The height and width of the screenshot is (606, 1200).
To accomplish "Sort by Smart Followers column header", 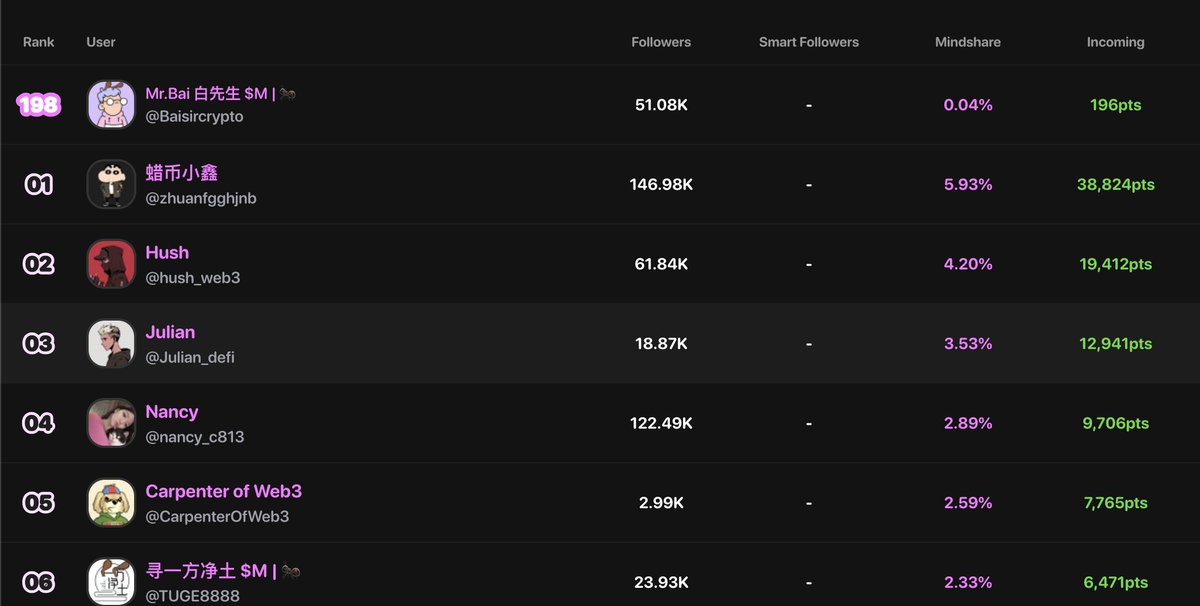I will 808,42.
